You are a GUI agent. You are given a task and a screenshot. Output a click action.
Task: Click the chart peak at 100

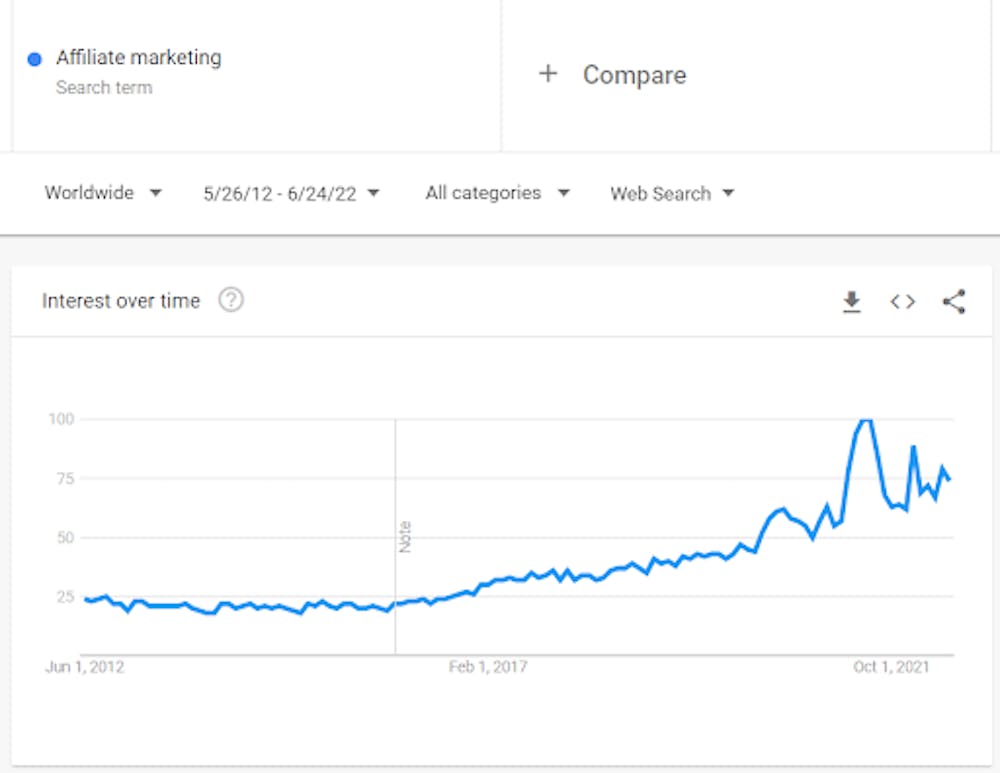865,421
